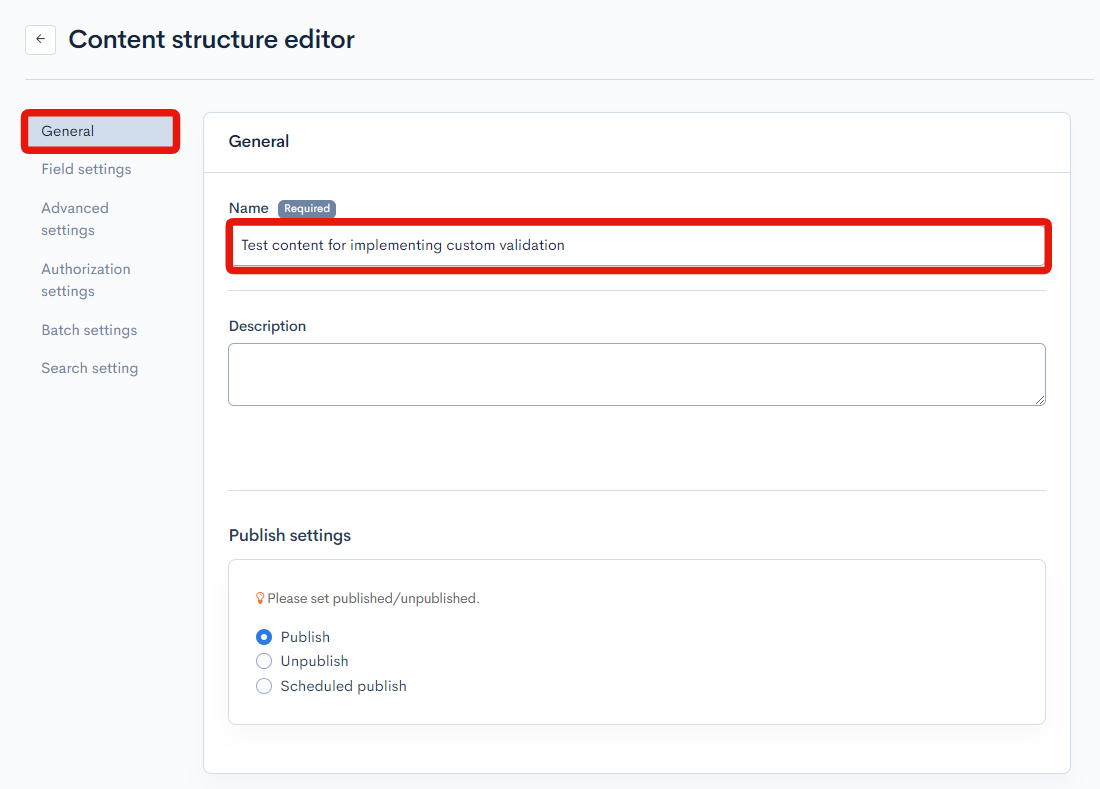Image resolution: width=1100 pixels, height=789 pixels.
Task: Go to the Search setting section
Action: pyautogui.click(x=89, y=368)
